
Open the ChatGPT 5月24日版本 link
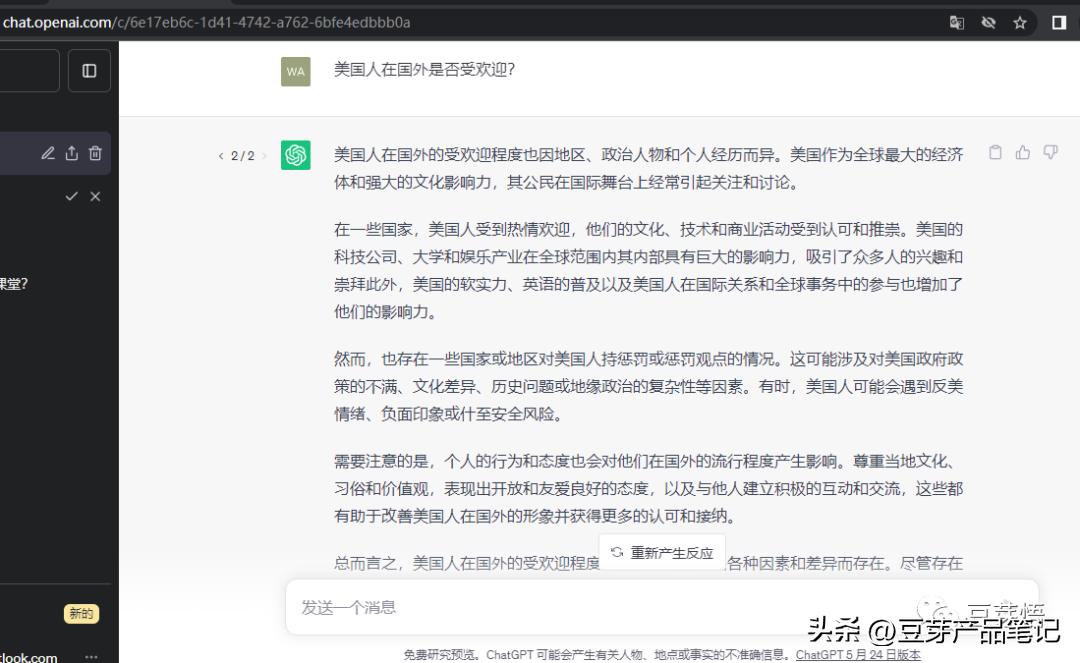point(860,655)
